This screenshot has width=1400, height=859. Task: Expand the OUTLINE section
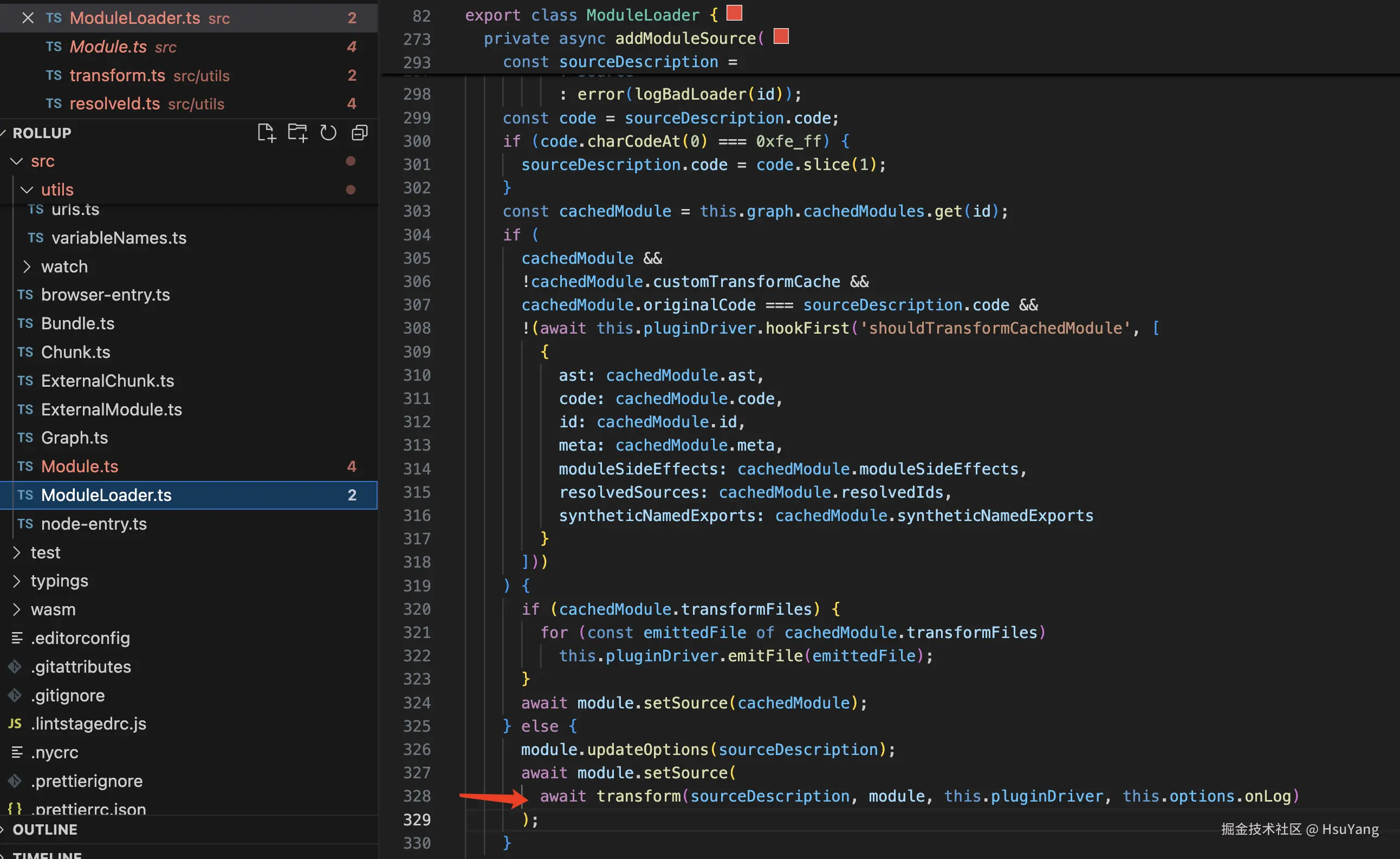(x=44, y=829)
